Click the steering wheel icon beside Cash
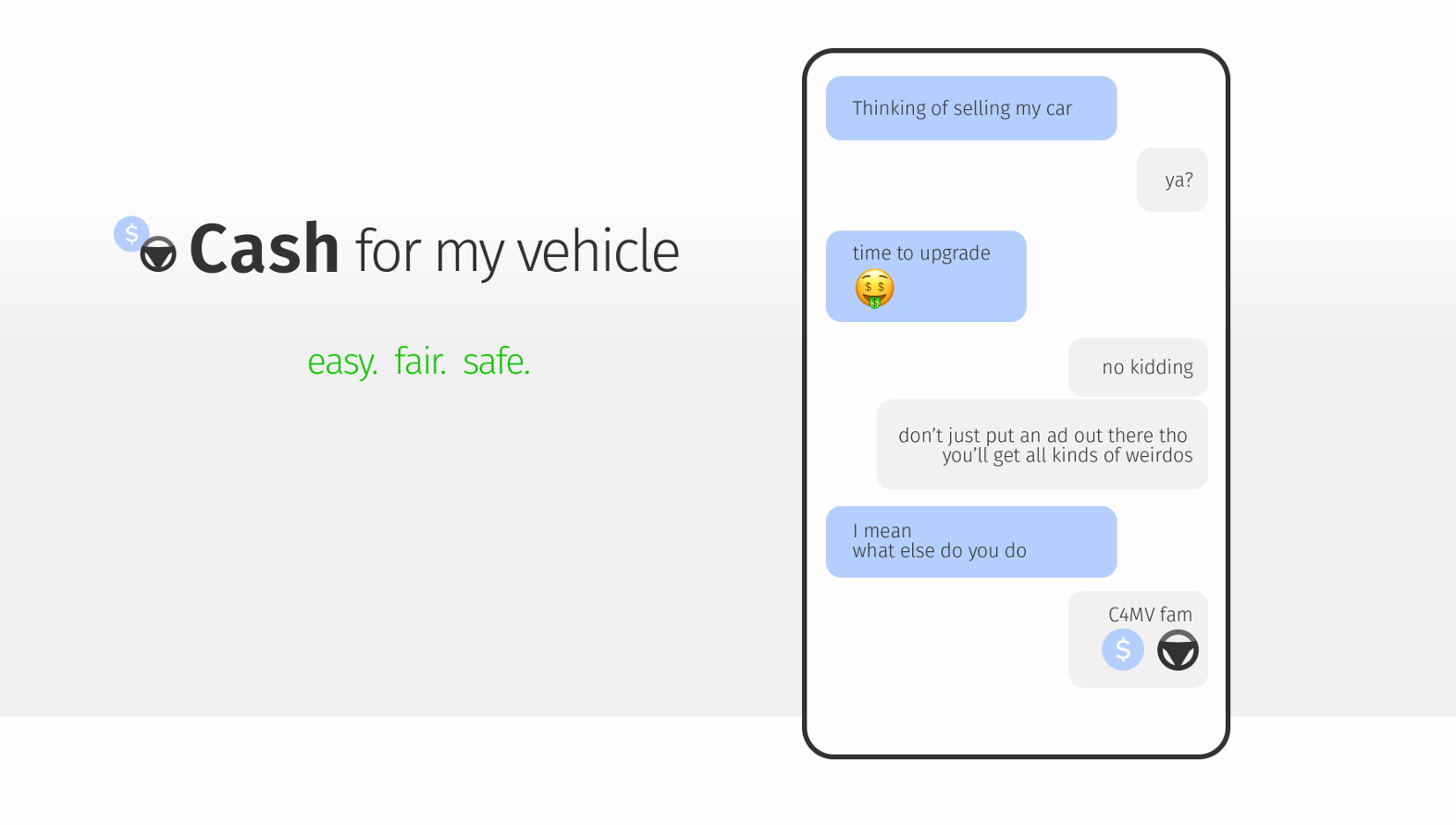This screenshot has width=1456, height=825. [158, 254]
